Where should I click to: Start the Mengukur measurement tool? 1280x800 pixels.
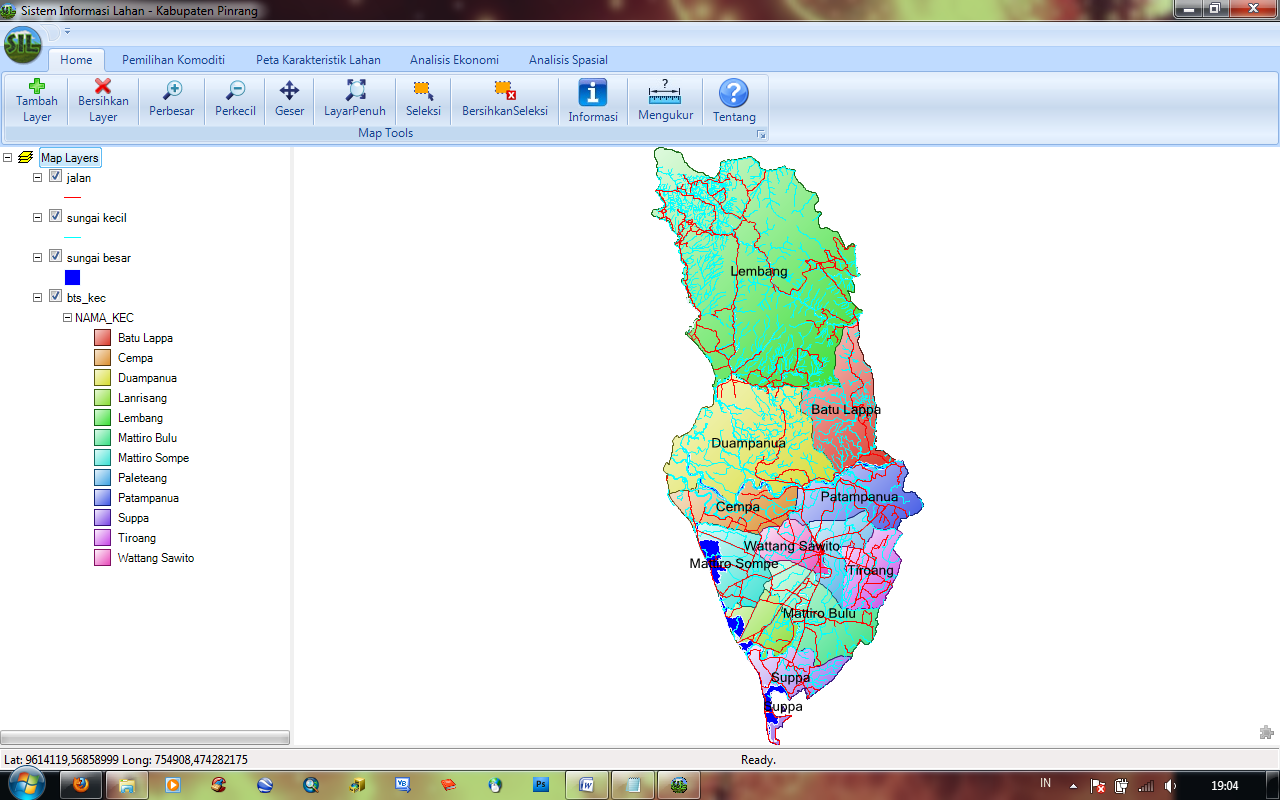[664, 100]
